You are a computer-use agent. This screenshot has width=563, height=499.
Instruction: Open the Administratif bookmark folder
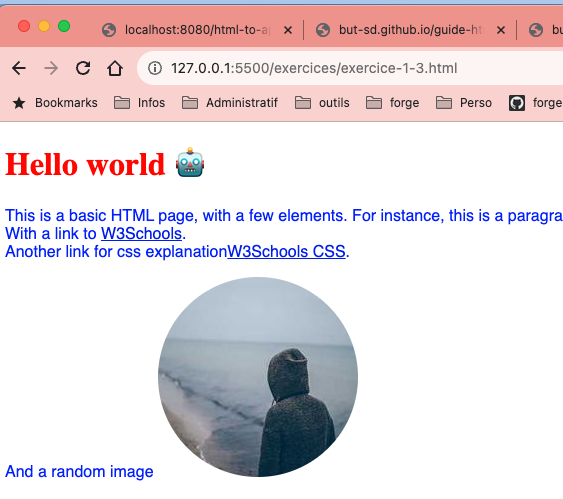(230, 103)
